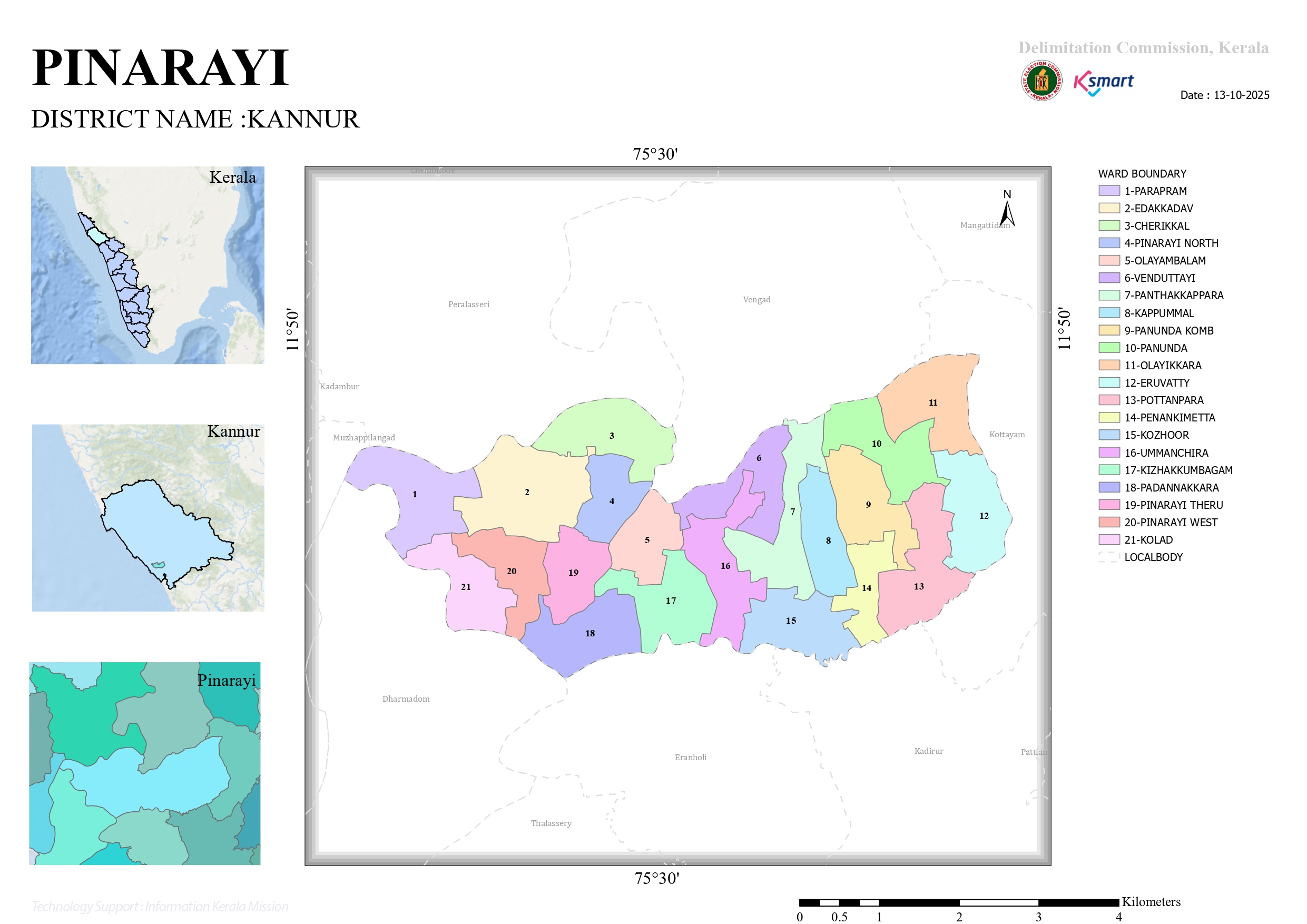The width and height of the screenshot is (1307, 924).
Task: Select ward 12 region on the map
Action: tap(984, 516)
